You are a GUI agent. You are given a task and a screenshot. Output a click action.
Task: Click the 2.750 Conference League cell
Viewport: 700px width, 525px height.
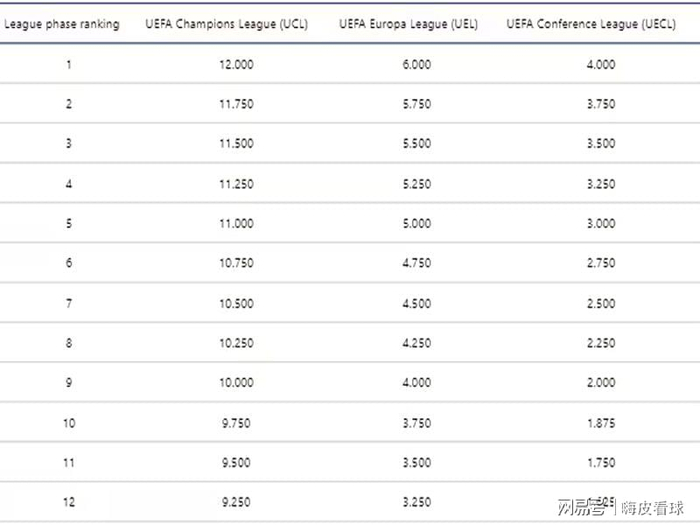click(601, 263)
